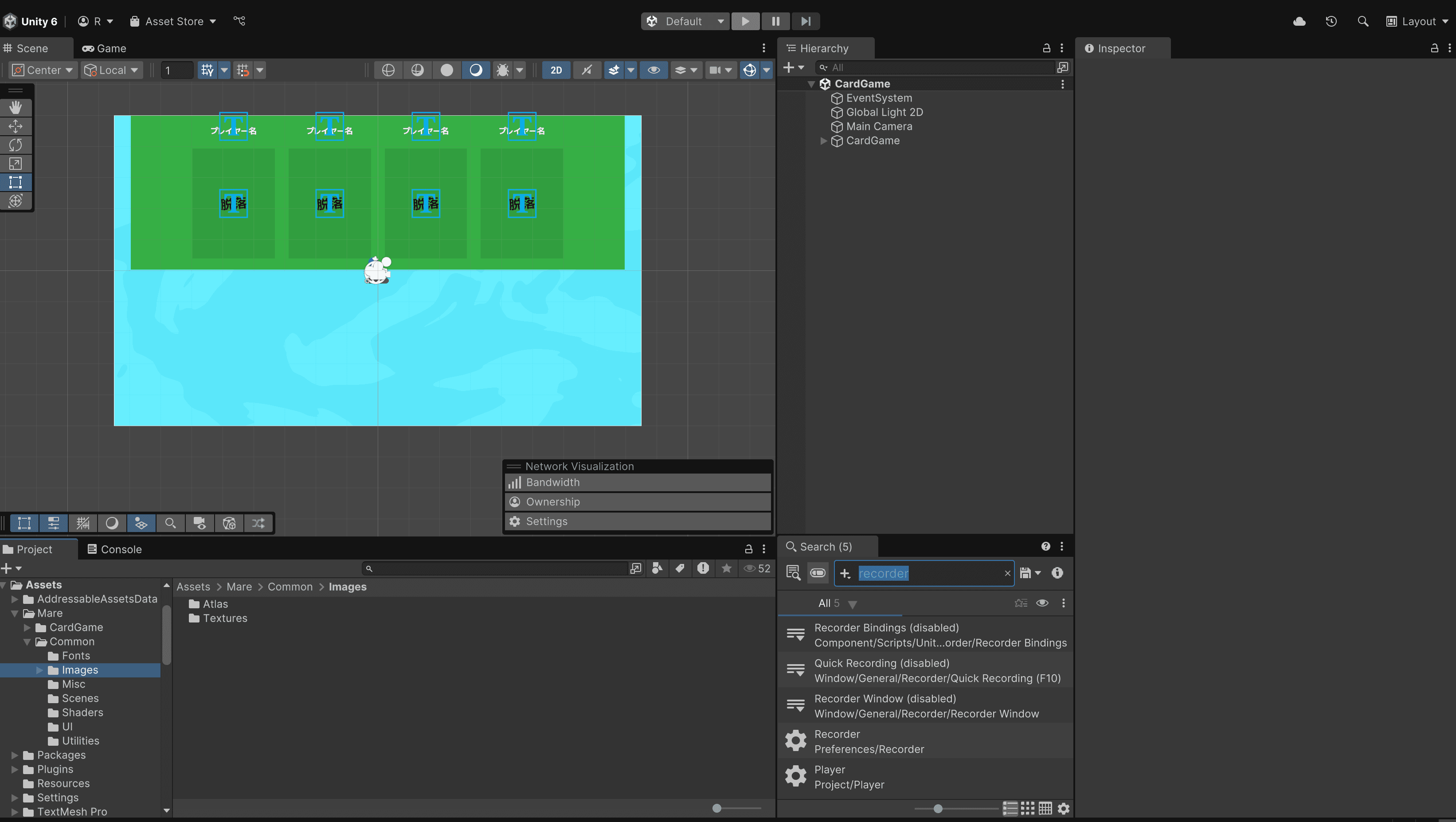The width and height of the screenshot is (1456, 822).
Task: Adjust the Project icon size slider
Action: point(717,808)
